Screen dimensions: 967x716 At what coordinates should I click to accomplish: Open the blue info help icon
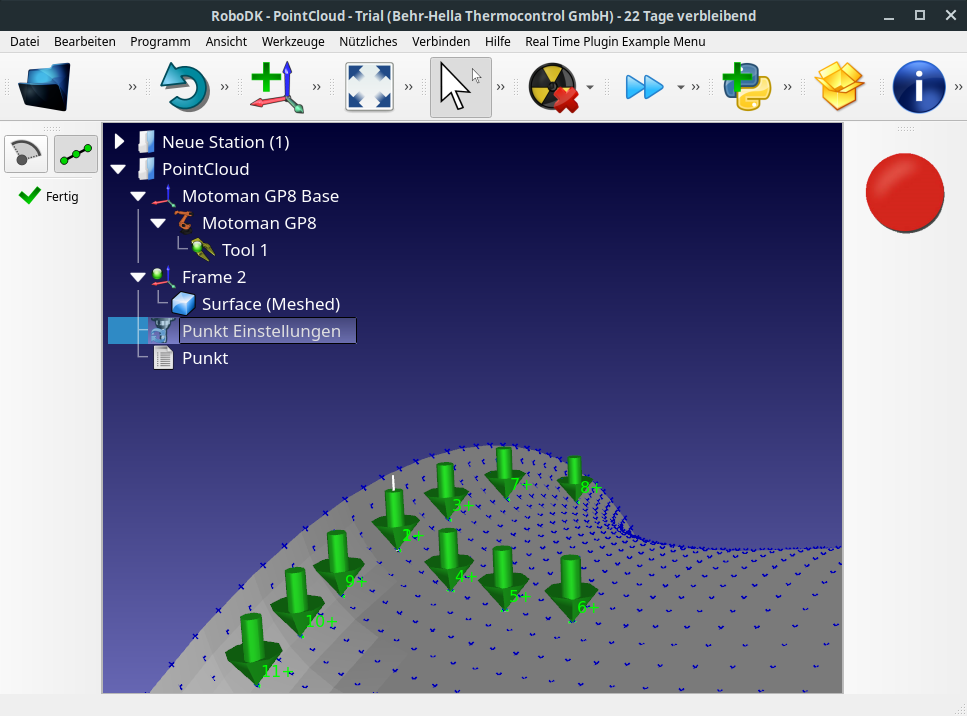918,87
